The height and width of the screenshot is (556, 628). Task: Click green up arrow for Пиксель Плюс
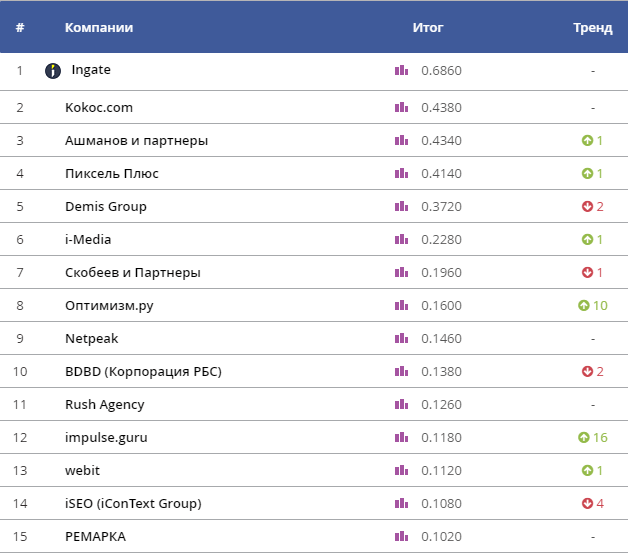click(x=587, y=173)
